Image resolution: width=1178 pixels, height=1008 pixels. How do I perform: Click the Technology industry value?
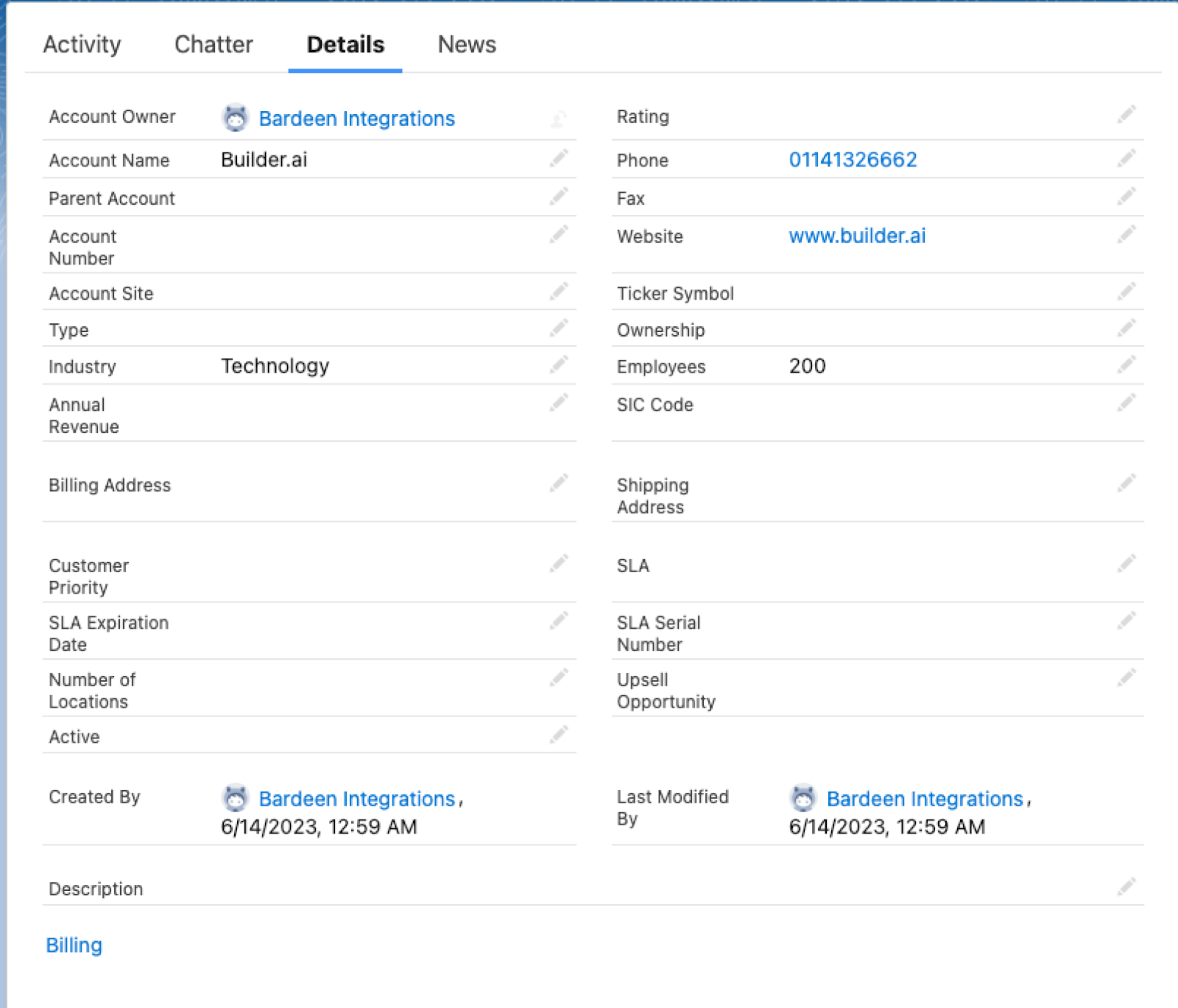pyautogui.click(x=275, y=367)
